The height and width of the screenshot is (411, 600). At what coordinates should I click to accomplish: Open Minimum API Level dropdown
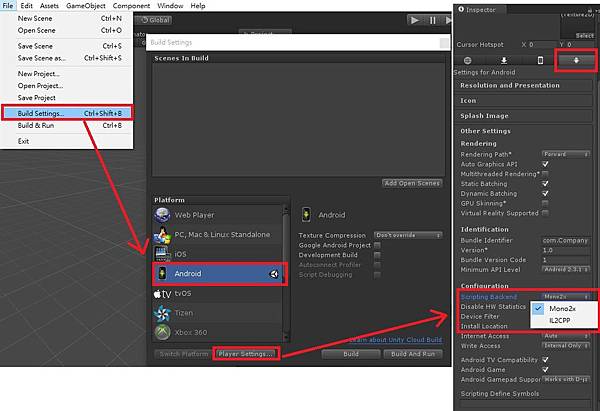[x=566, y=269]
